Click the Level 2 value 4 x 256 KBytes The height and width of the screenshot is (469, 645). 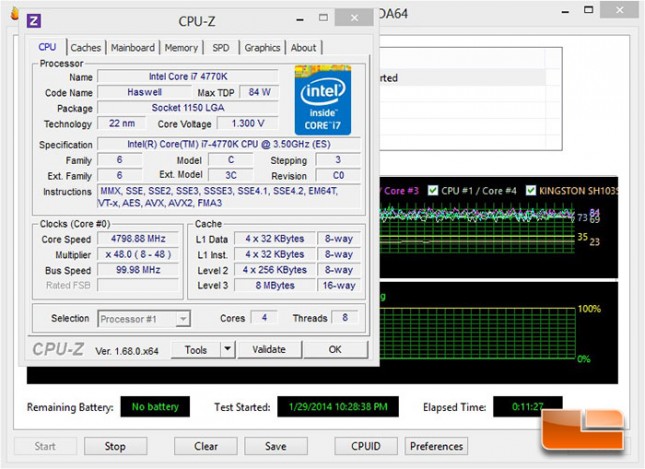click(x=275, y=270)
